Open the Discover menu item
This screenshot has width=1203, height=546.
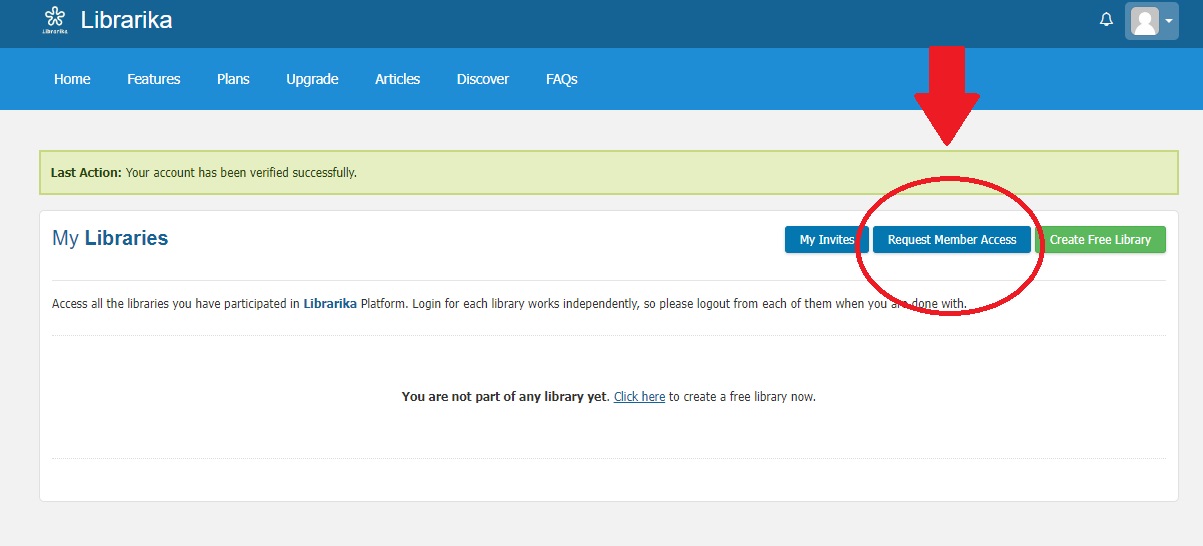coord(483,79)
